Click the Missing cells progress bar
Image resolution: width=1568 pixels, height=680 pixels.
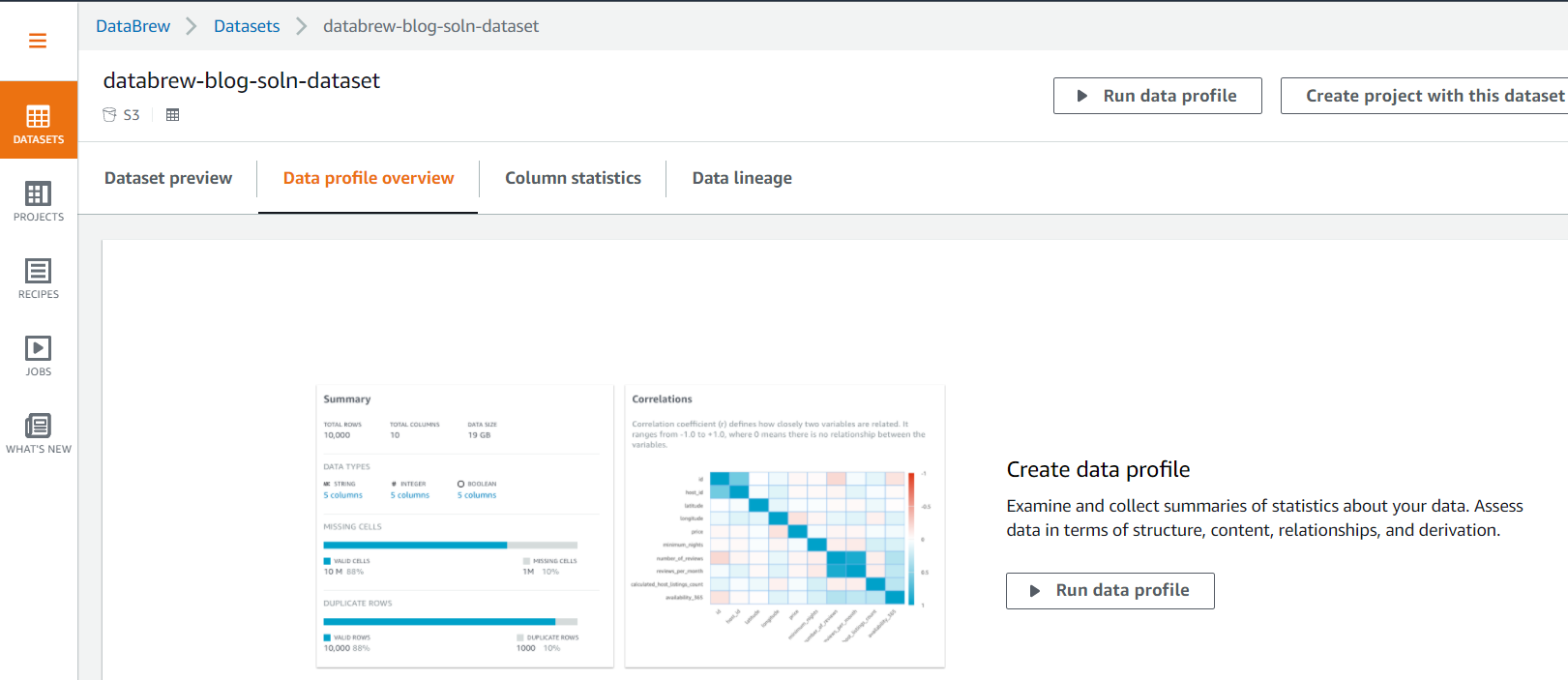coord(450,546)
